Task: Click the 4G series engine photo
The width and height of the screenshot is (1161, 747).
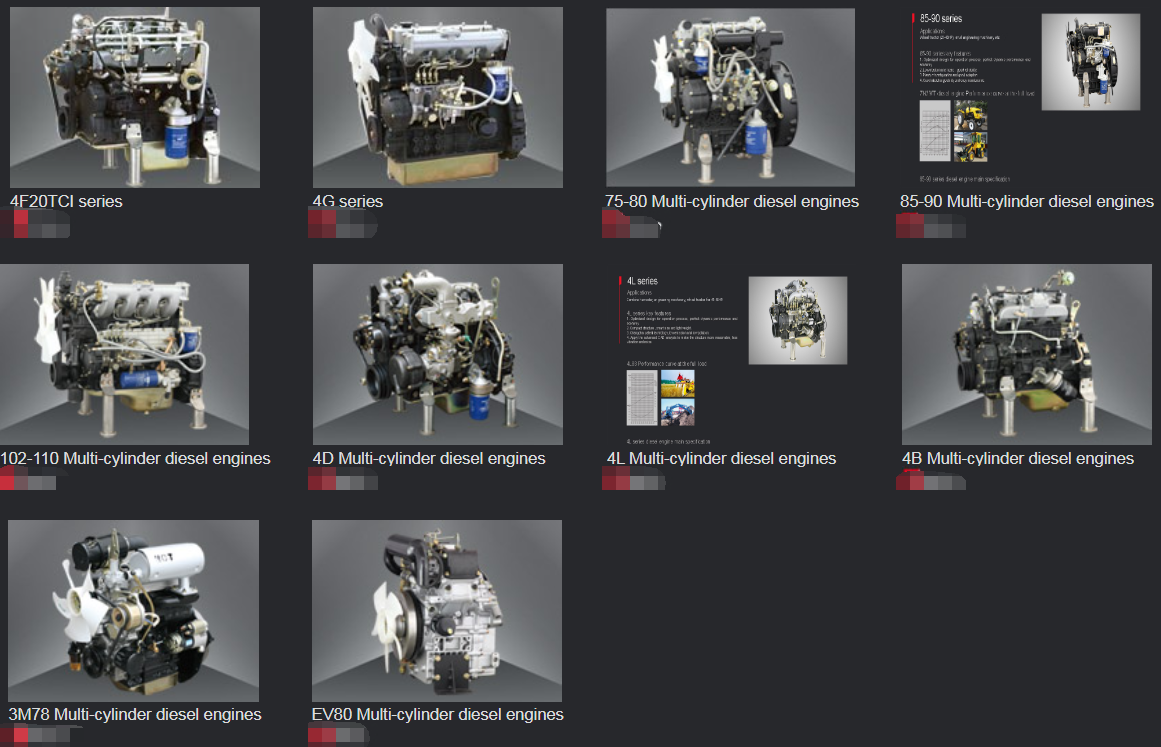Action: coord(437,97)
